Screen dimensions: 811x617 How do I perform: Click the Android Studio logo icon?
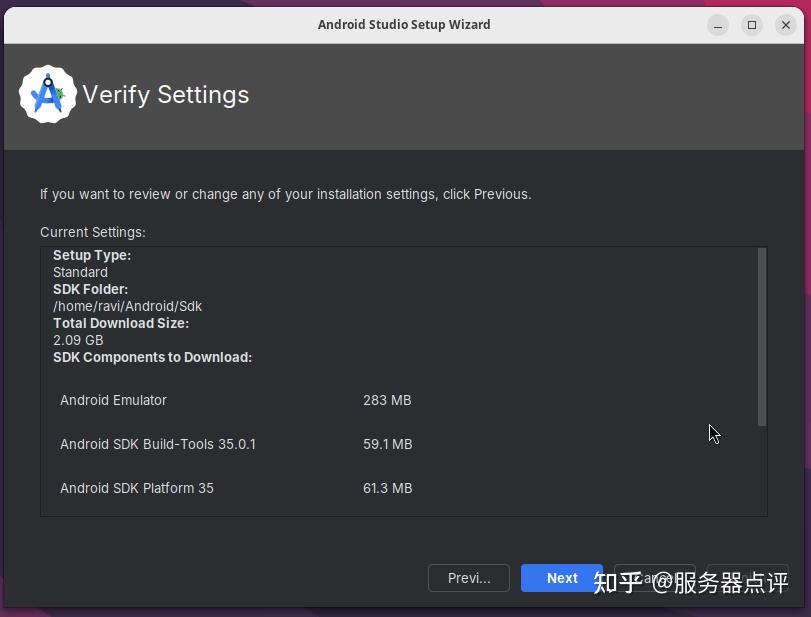click(x=47, y=94)
